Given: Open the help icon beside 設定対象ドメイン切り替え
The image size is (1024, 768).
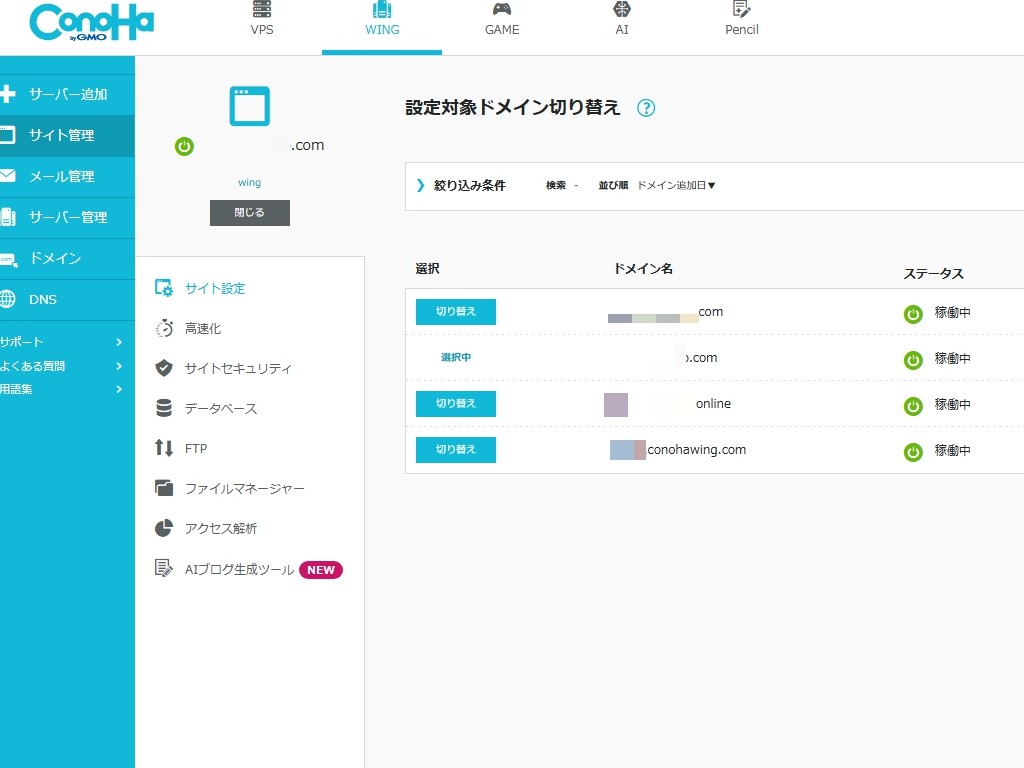Looking at the screenshot, I should click(x=646, y=108).
